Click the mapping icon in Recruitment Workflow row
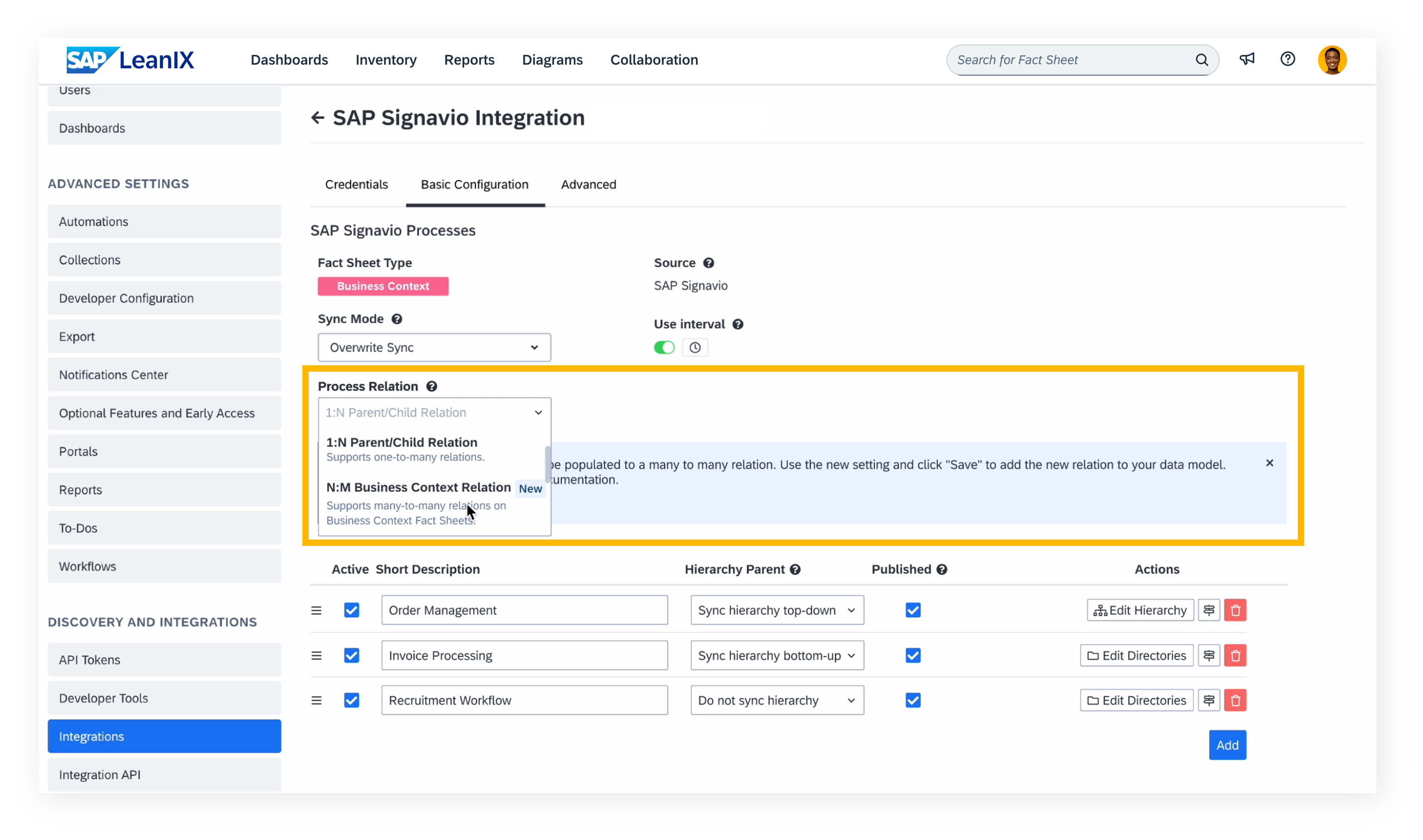The image size is (1423, 840). tap(1208, 700)
